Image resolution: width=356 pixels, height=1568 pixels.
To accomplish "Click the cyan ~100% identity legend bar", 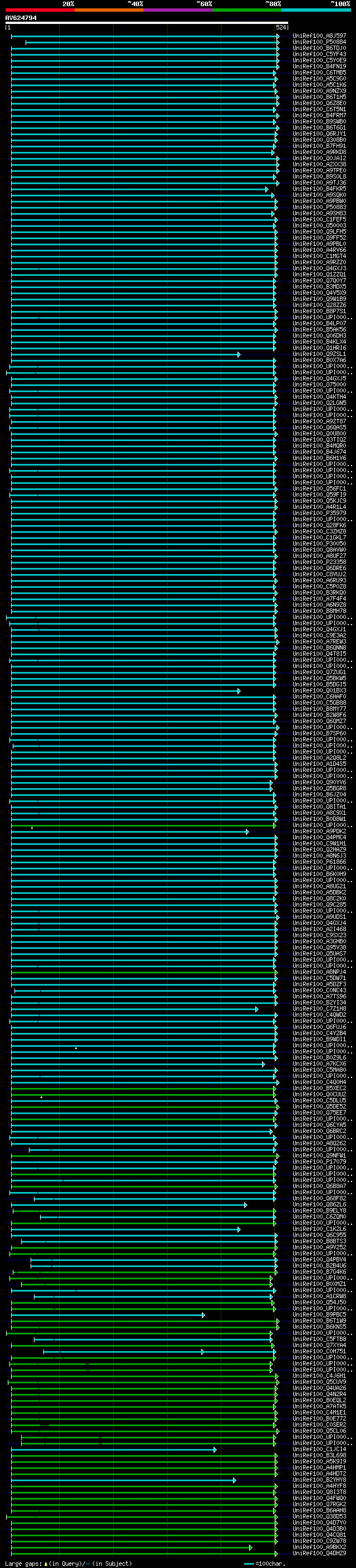I will coord(316,10).
